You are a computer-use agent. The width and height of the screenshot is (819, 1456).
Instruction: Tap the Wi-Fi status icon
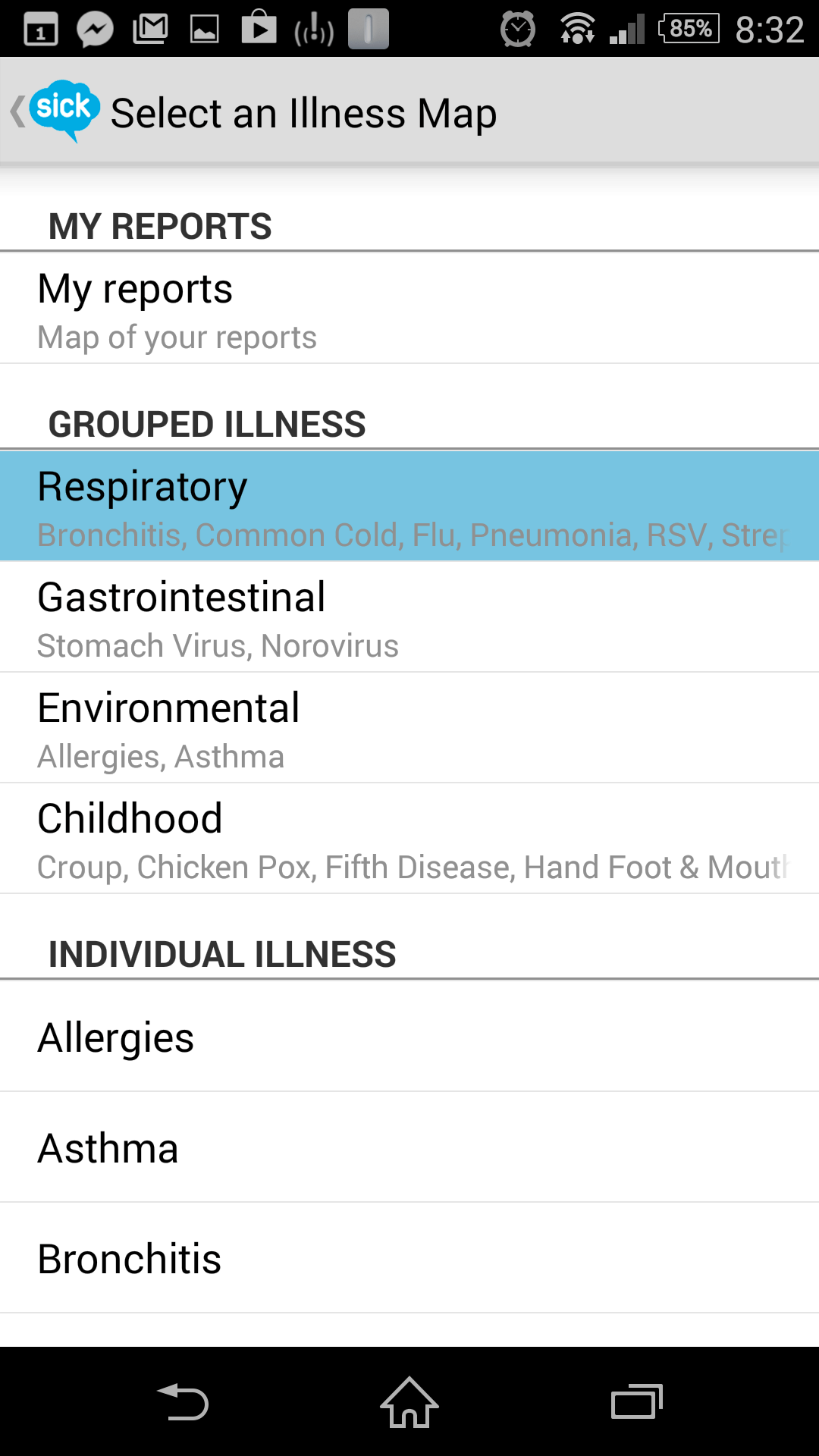[x=577, y=30]
